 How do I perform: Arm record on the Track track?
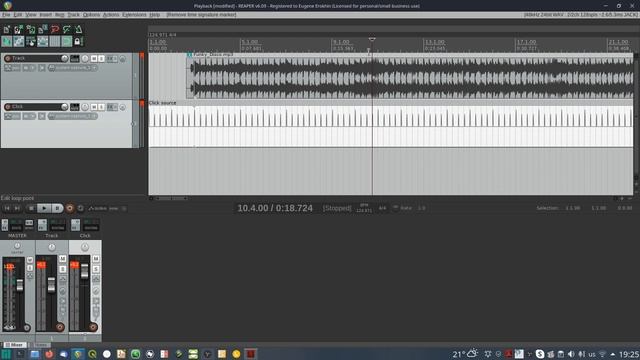tap(8, 59)
